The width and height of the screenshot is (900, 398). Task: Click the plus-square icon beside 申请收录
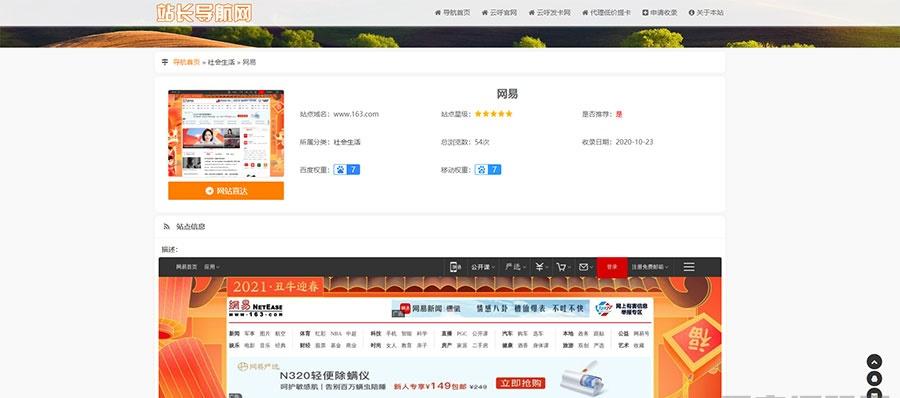coord(645,13)
